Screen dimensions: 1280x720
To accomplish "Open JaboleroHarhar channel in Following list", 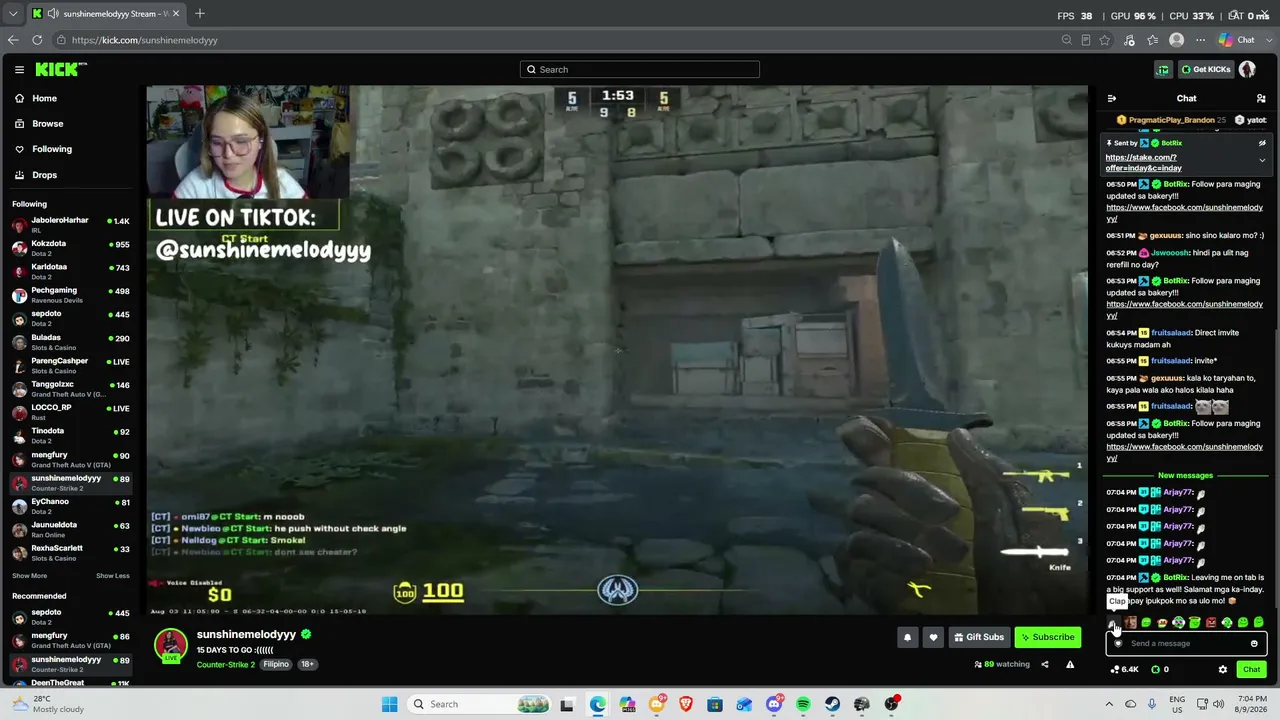I will coord(70,225).
